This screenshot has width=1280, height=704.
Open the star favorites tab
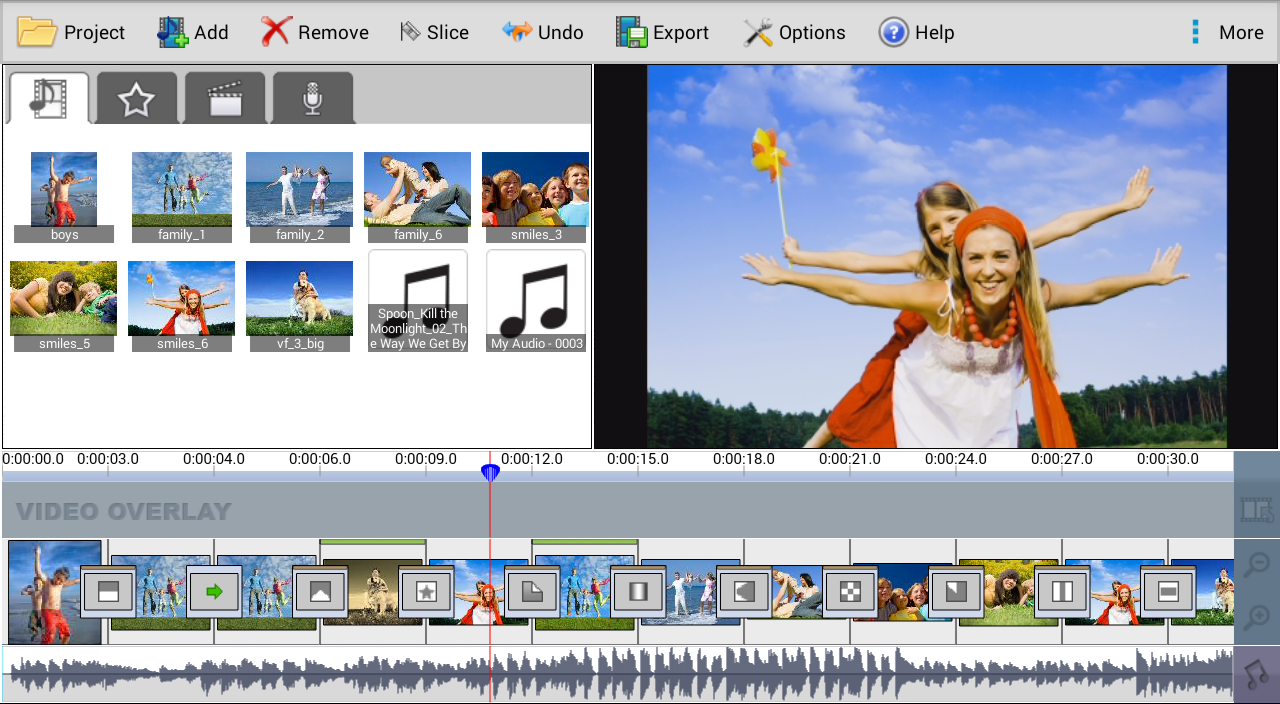136,96
